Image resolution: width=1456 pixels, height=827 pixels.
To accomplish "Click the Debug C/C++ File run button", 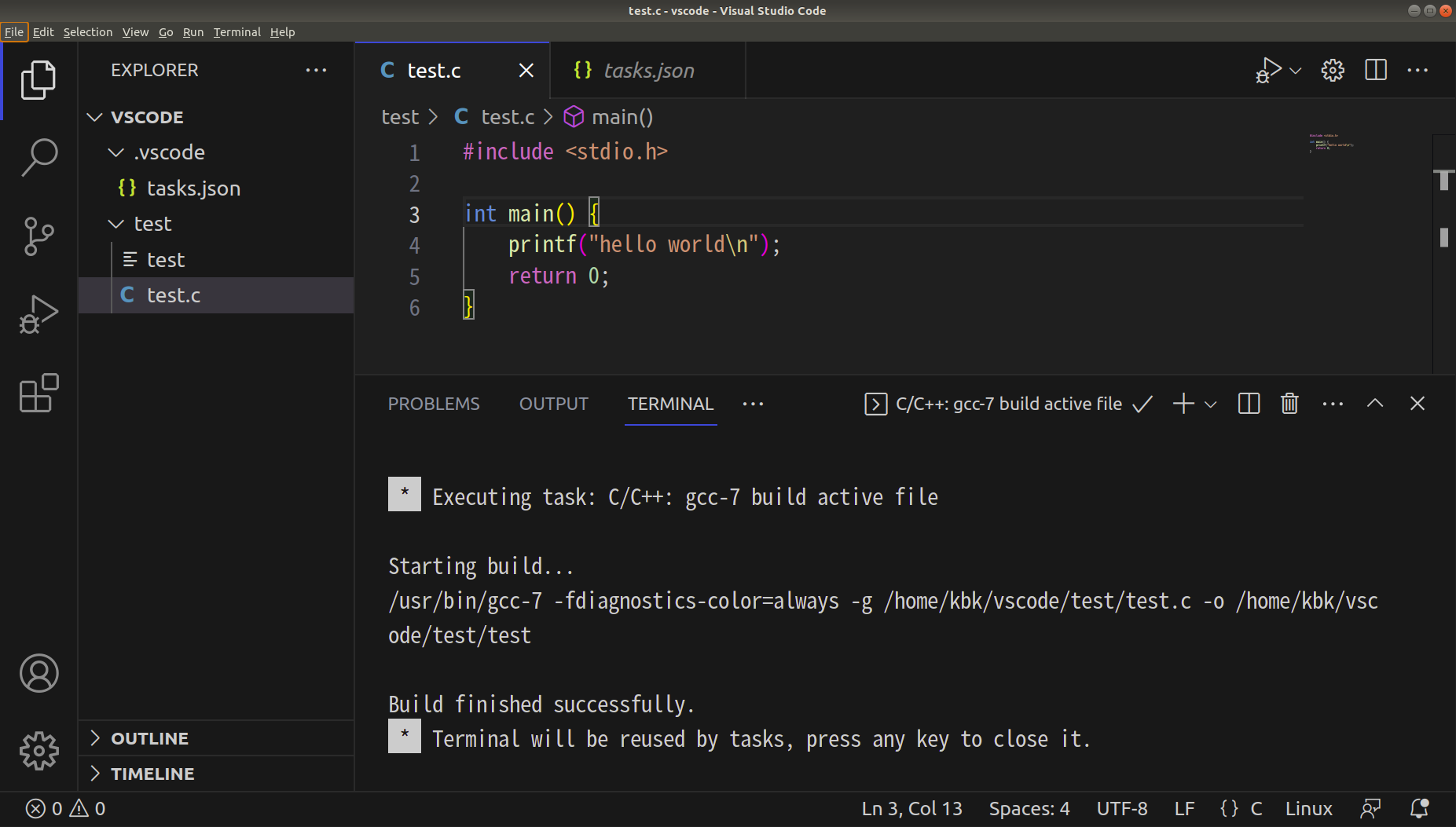I will pyautogui.click(x=1267, y=70).
